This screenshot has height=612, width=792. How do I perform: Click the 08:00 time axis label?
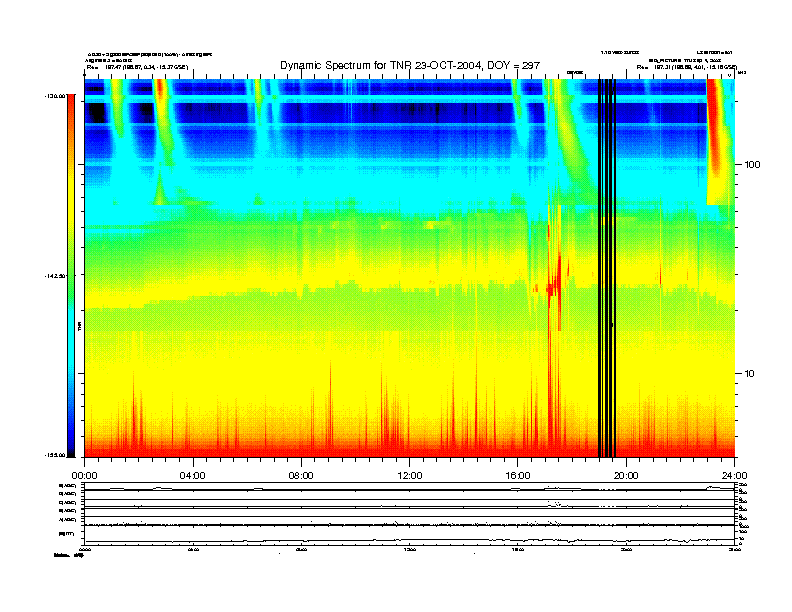point(301,476)
